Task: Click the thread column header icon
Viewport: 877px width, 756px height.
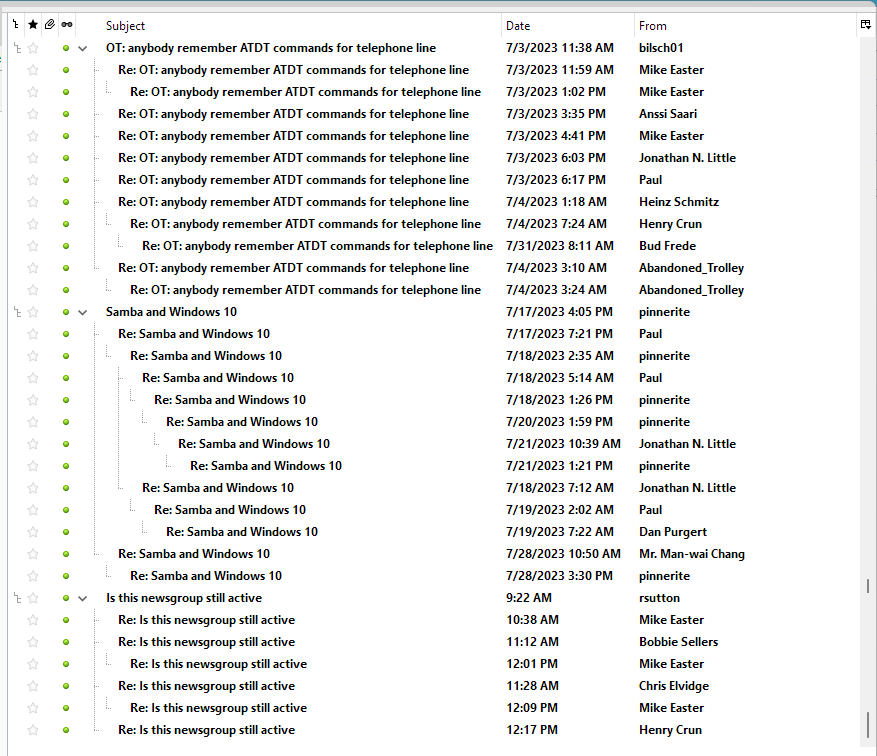Action: coord(16,25)
